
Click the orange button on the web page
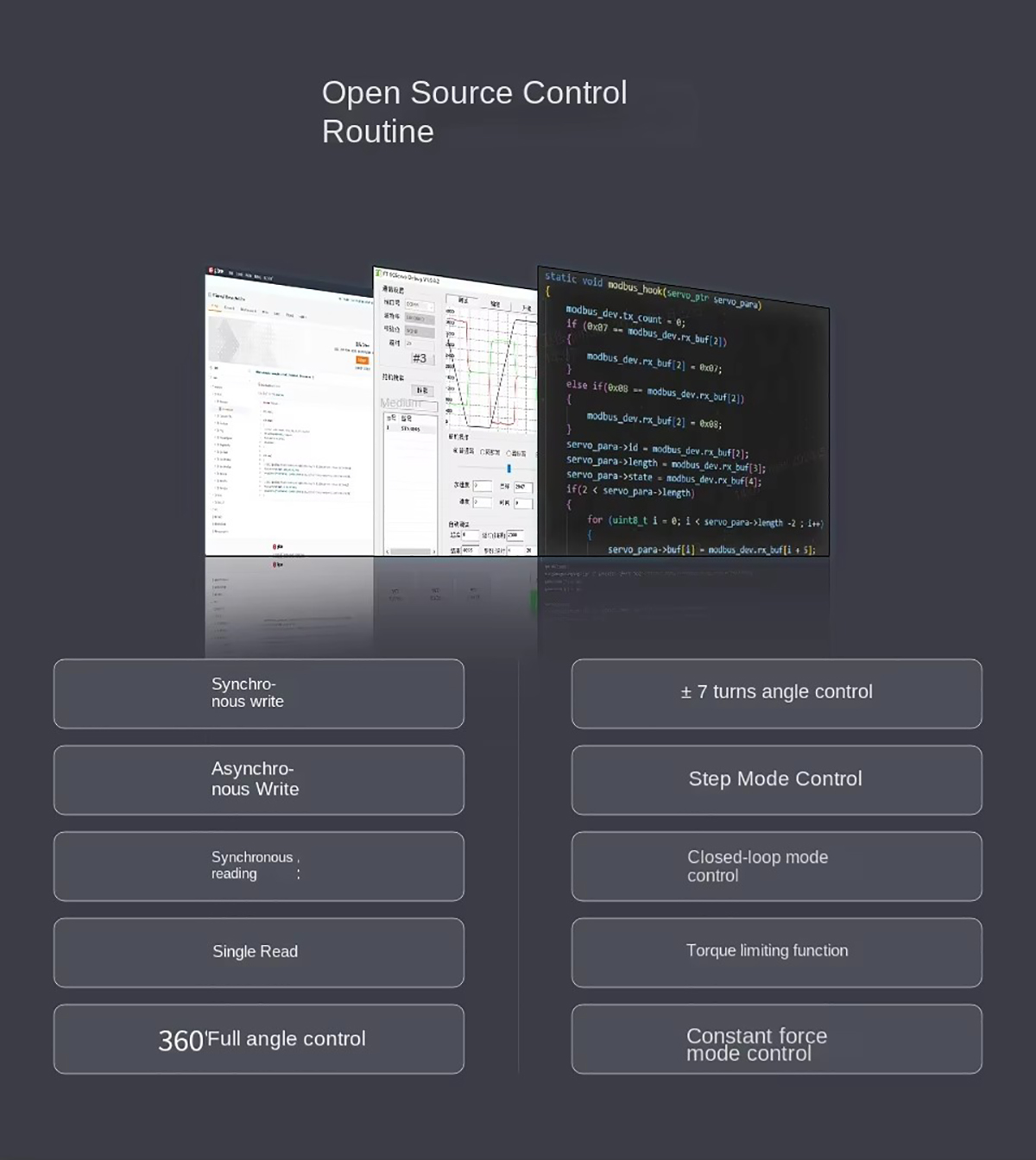click(x=362, y=361)
